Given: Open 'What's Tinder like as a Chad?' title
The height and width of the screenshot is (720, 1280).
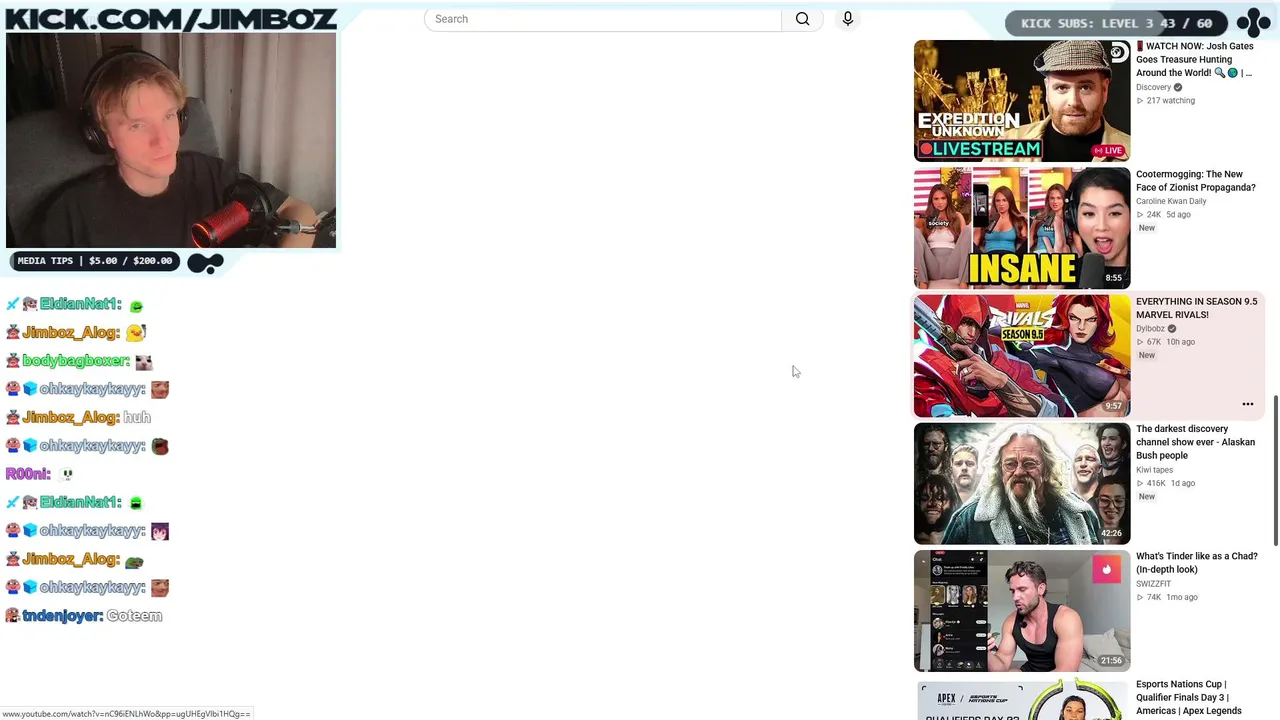Looking at the screenshot, I should [x=1197, y=563].
